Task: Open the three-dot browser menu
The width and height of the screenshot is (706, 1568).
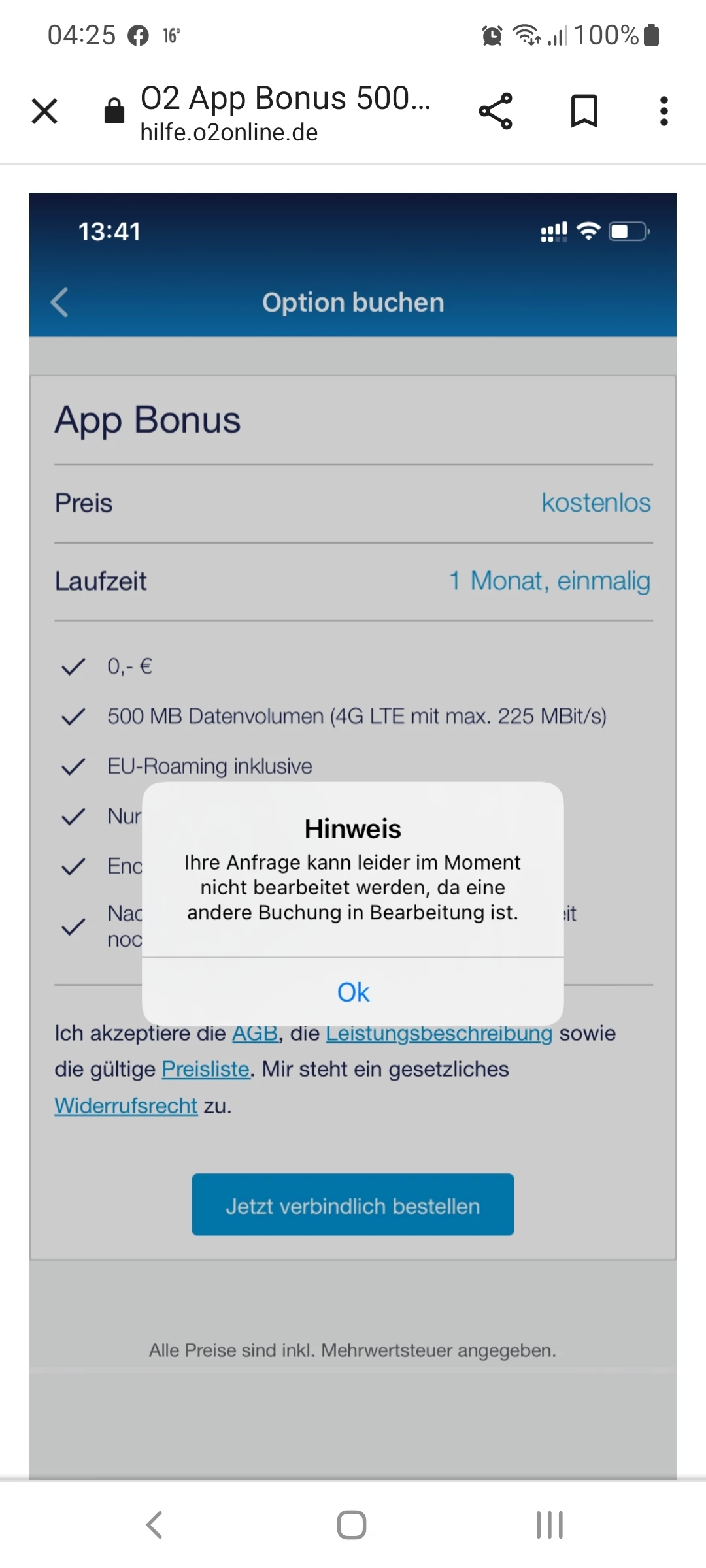Action: (x=664, y=111)
